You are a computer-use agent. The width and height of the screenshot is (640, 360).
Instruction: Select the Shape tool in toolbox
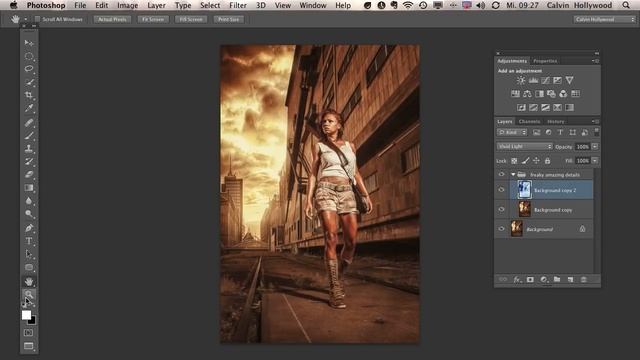tap(29, 267)
